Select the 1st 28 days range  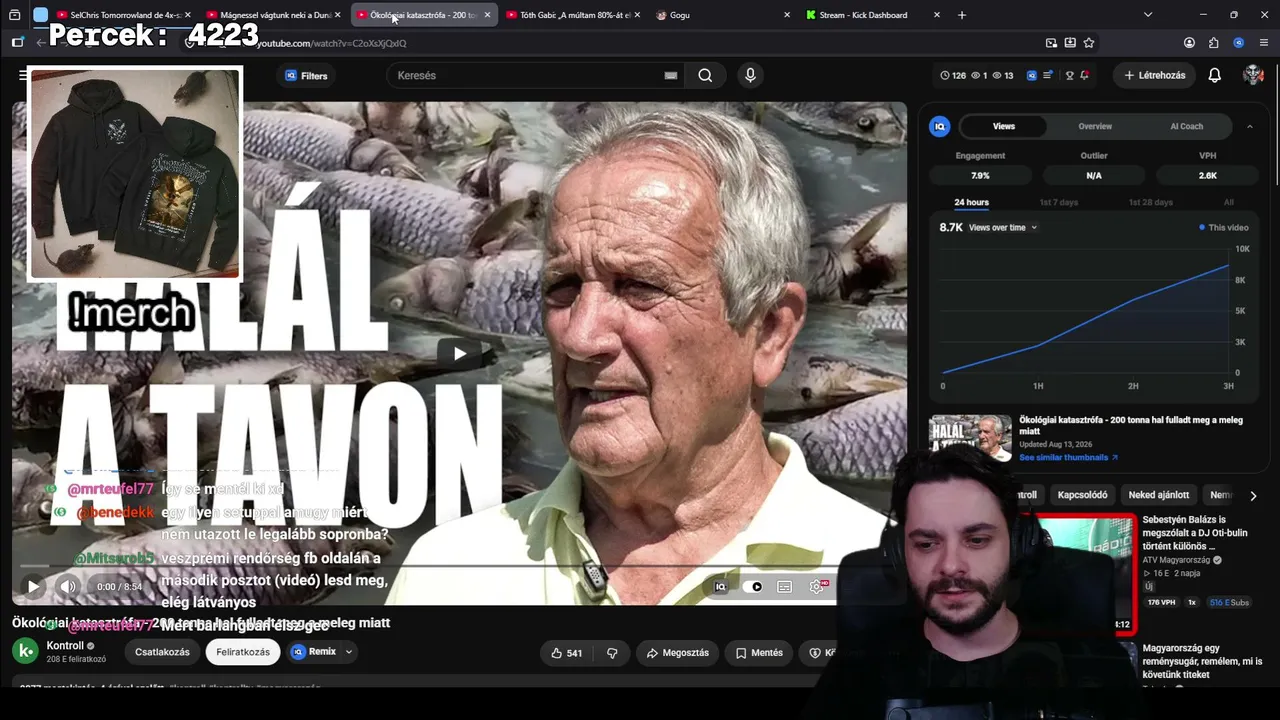(1150, 202)
